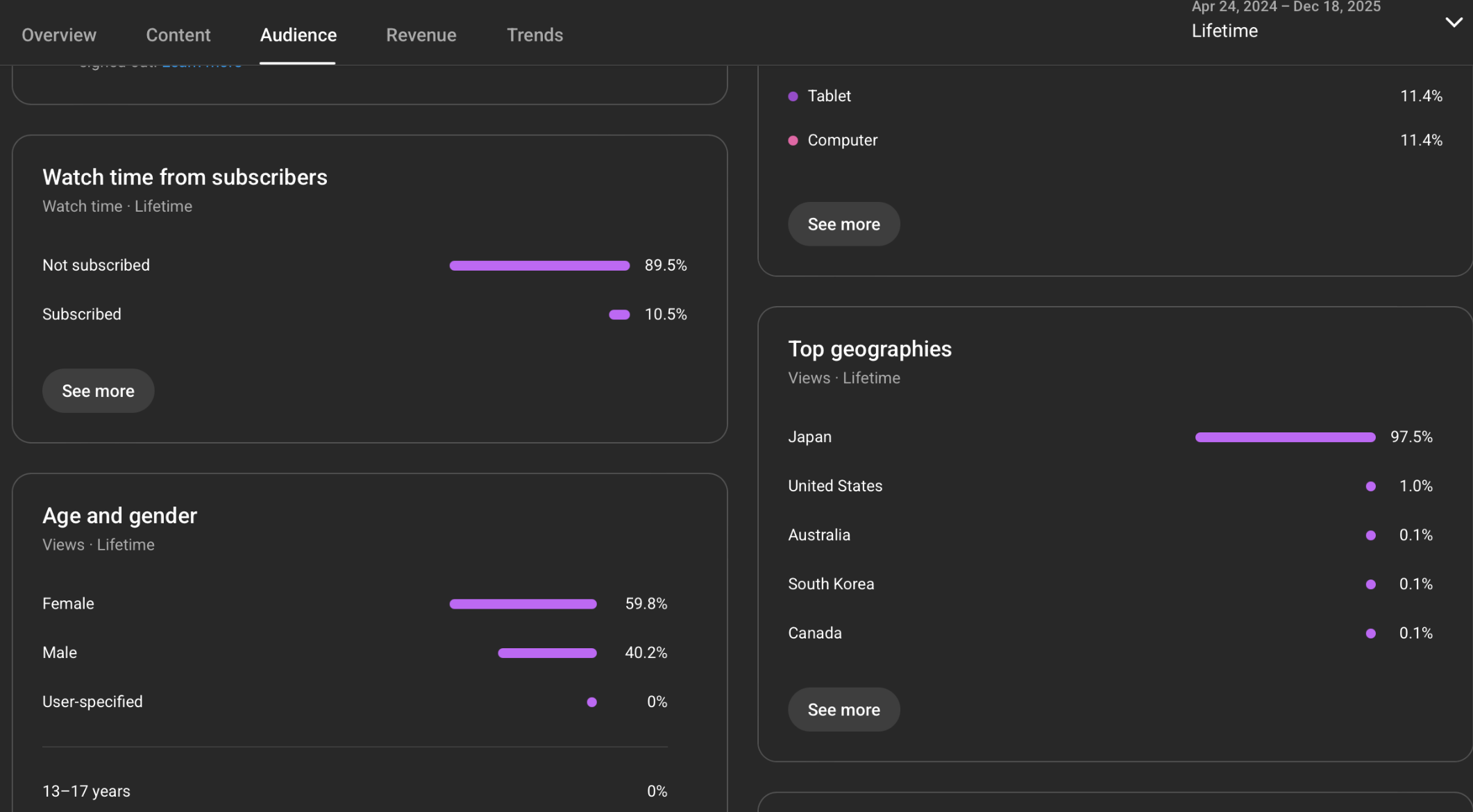1473x812 pixels.
Task: Click the South Korea row dot marker
Action: pyautogui.click(x=1370, y=584)
